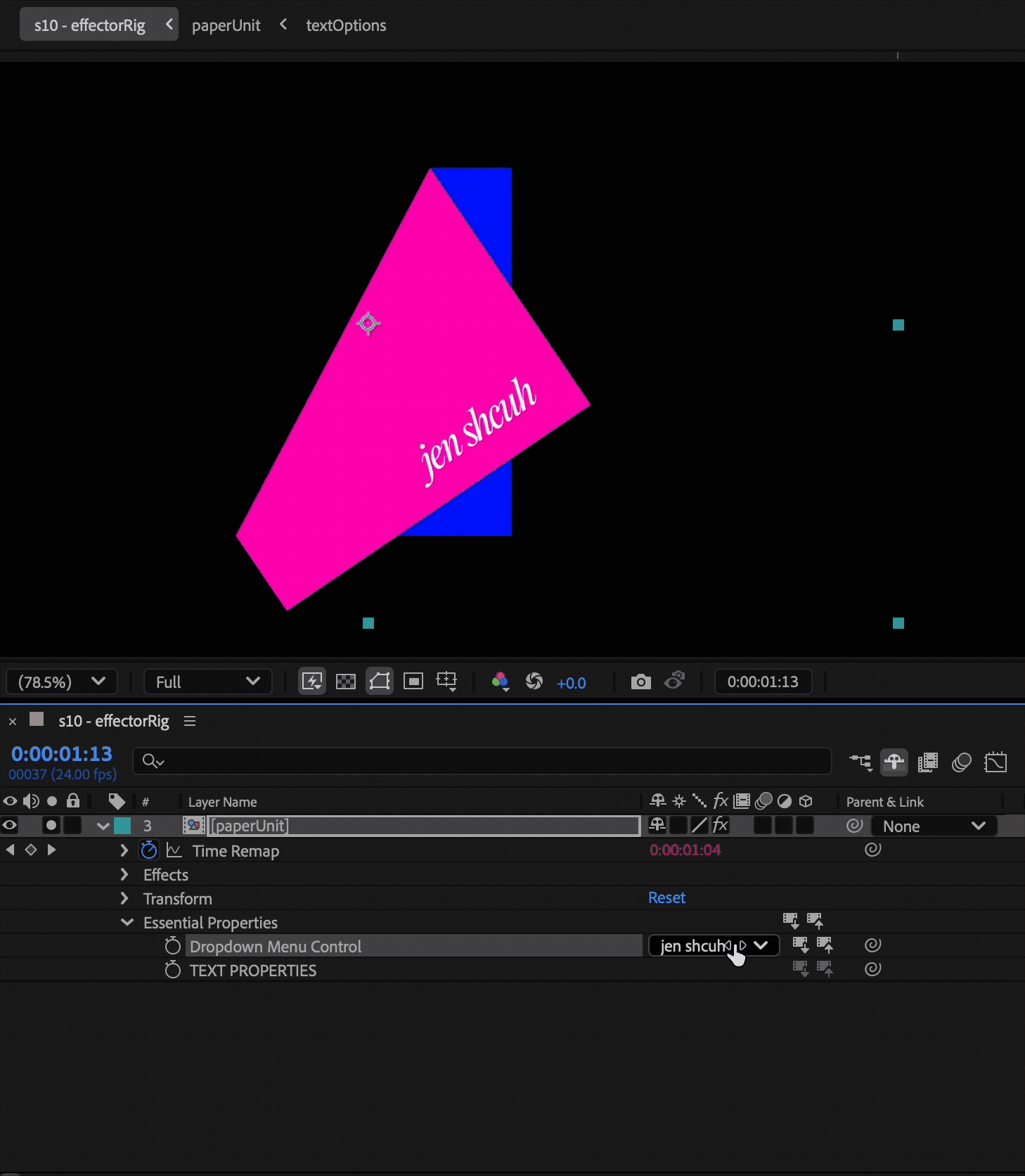
Task: Toggle Dropdown Menu Control stopwatch
Action: pyautogui.click(x=173, y=946)
